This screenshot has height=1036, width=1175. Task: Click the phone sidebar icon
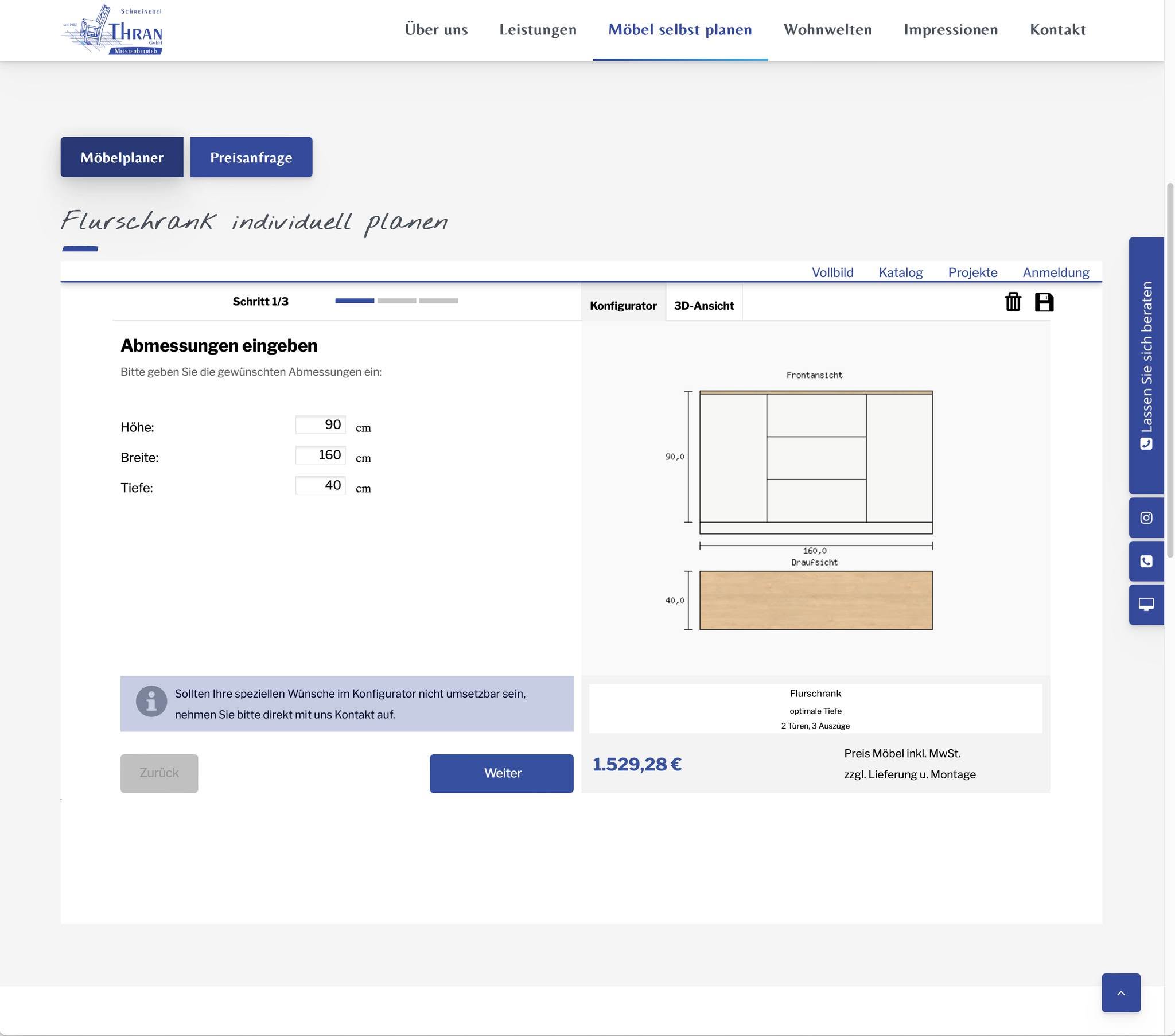click(1146, 561)
